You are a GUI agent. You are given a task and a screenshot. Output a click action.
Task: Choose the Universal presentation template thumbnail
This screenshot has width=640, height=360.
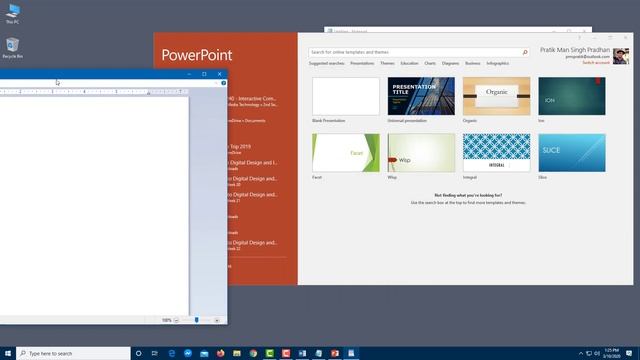[x=421, y=96]
